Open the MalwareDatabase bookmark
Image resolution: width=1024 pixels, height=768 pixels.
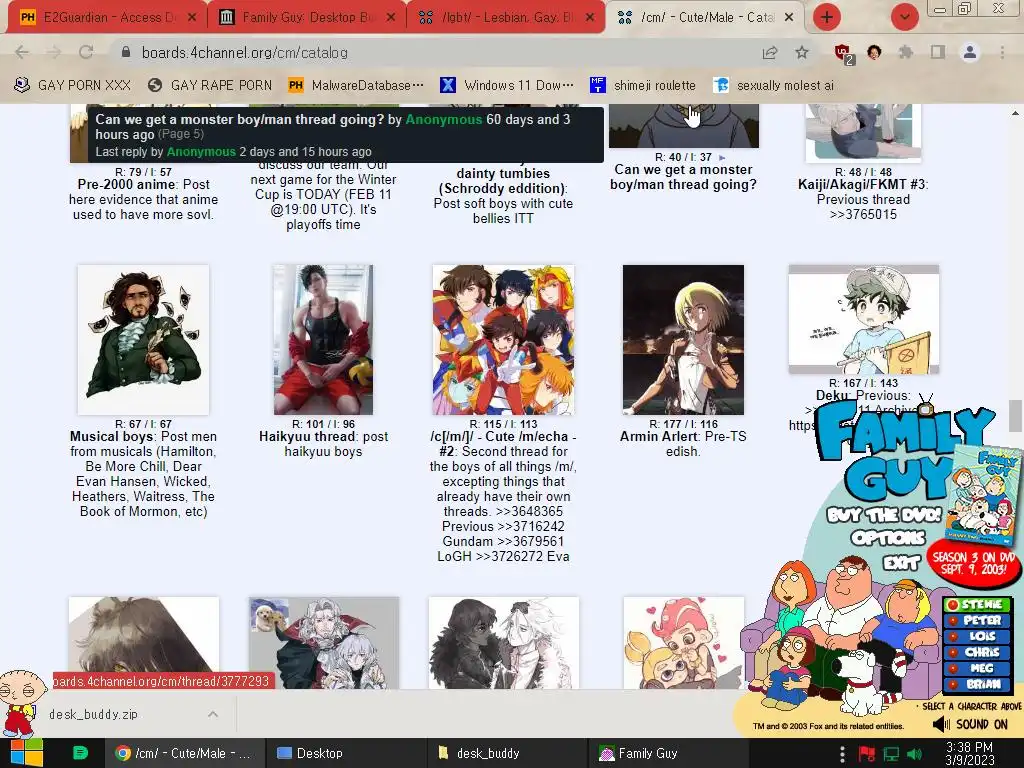point(356,85)
